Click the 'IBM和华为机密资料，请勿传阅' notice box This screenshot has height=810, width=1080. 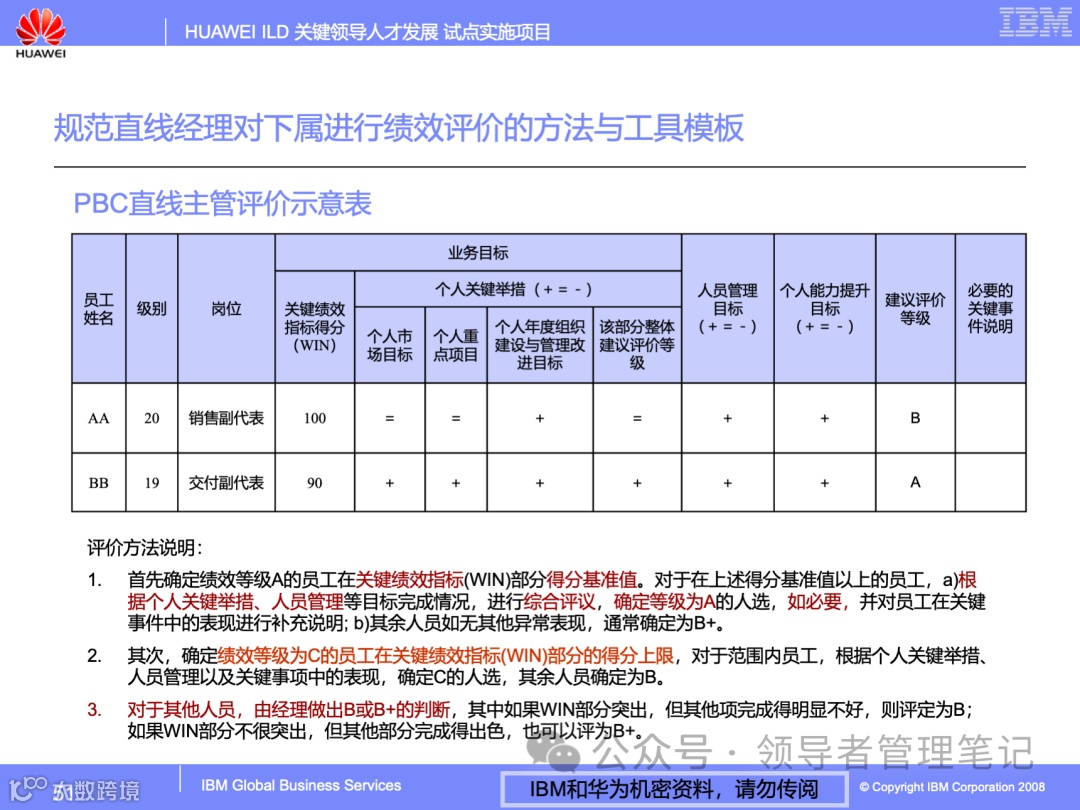672,788
